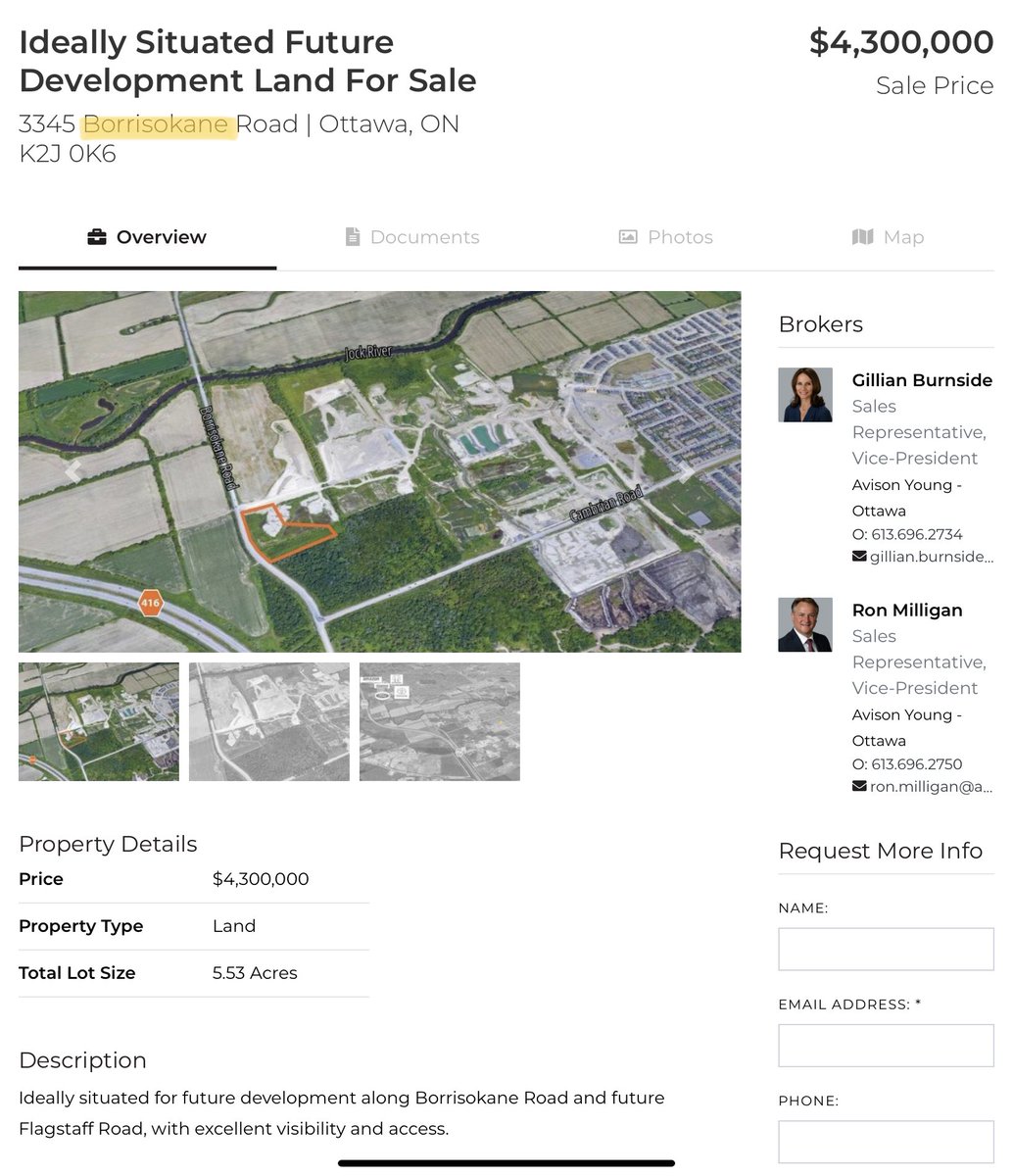
Task: Click the postal code K2J 0K6
Action: click(68, 154)
